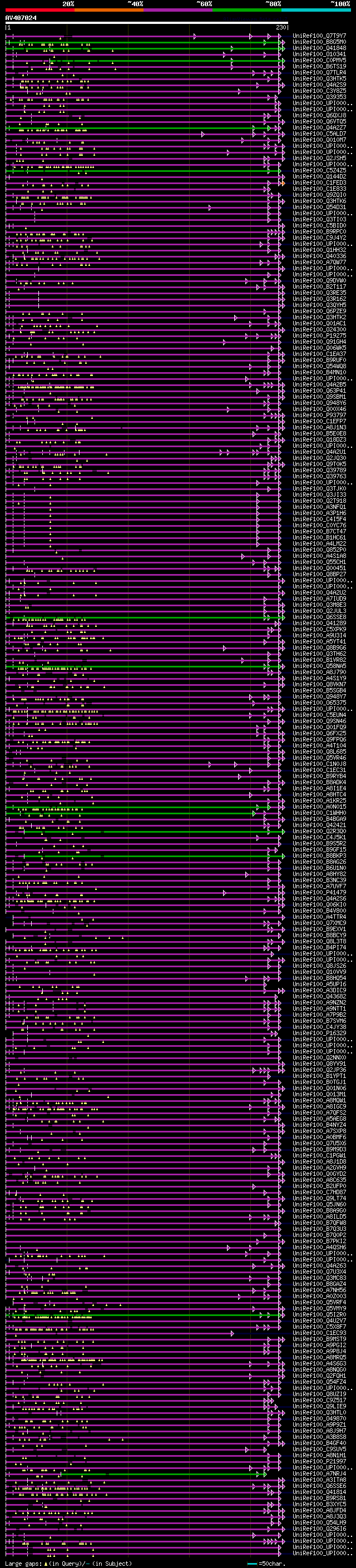Select hit UniRef100_Q144D2
Image resolution: width=356 pixels, height=1568 pixels.
pos(319,176)
